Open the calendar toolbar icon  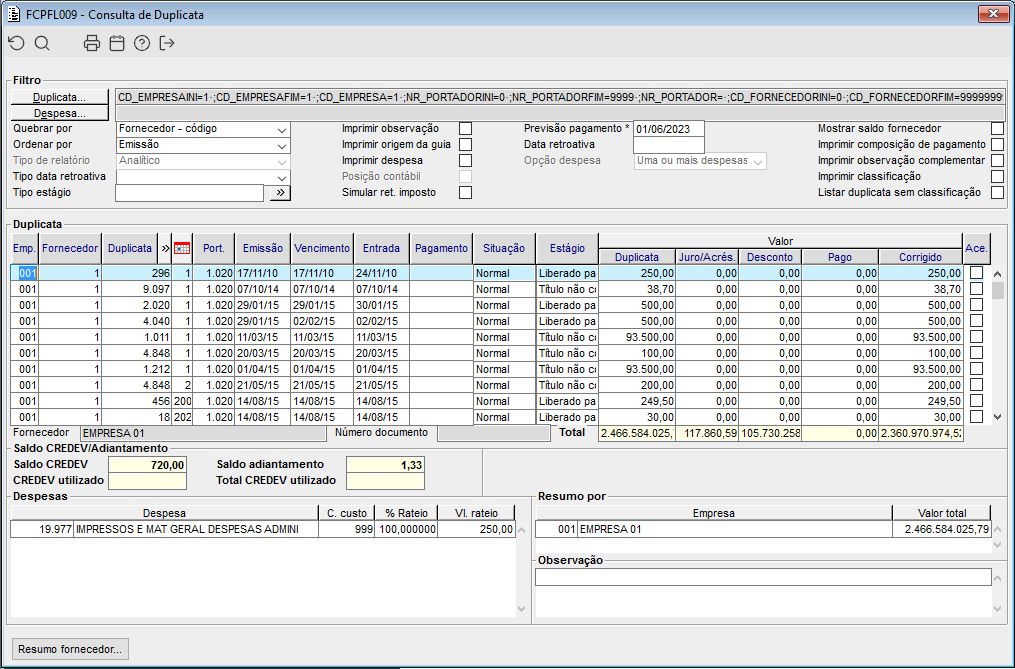click(x=117, y=43)
